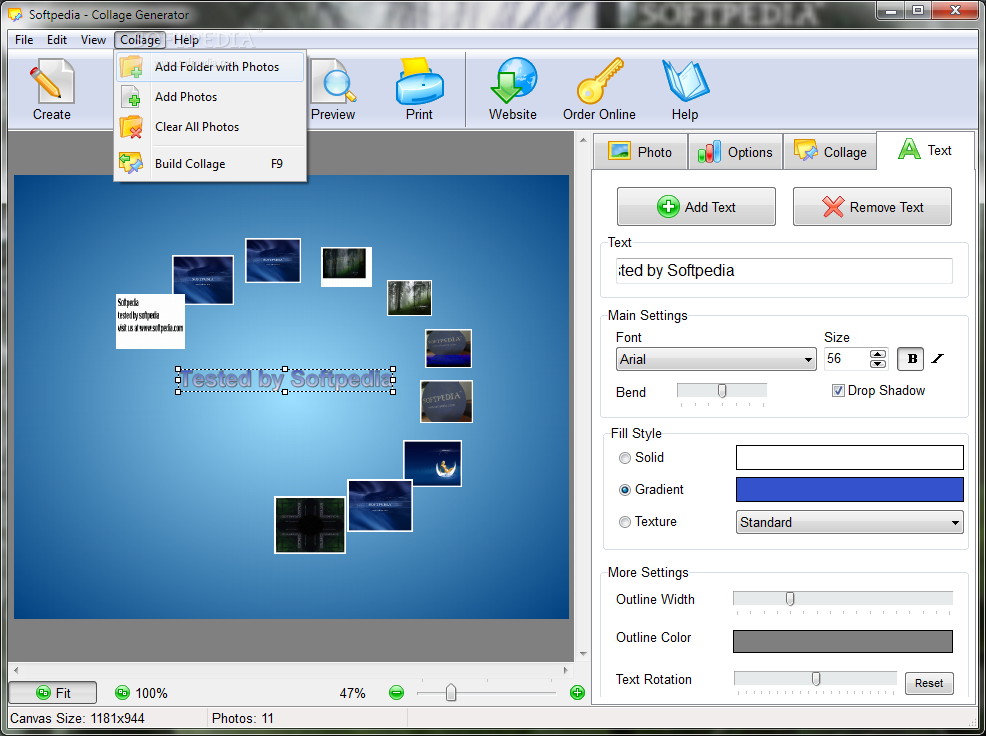Open the File menu
This screenshot has height=736, width=986.
coord(24,40)
